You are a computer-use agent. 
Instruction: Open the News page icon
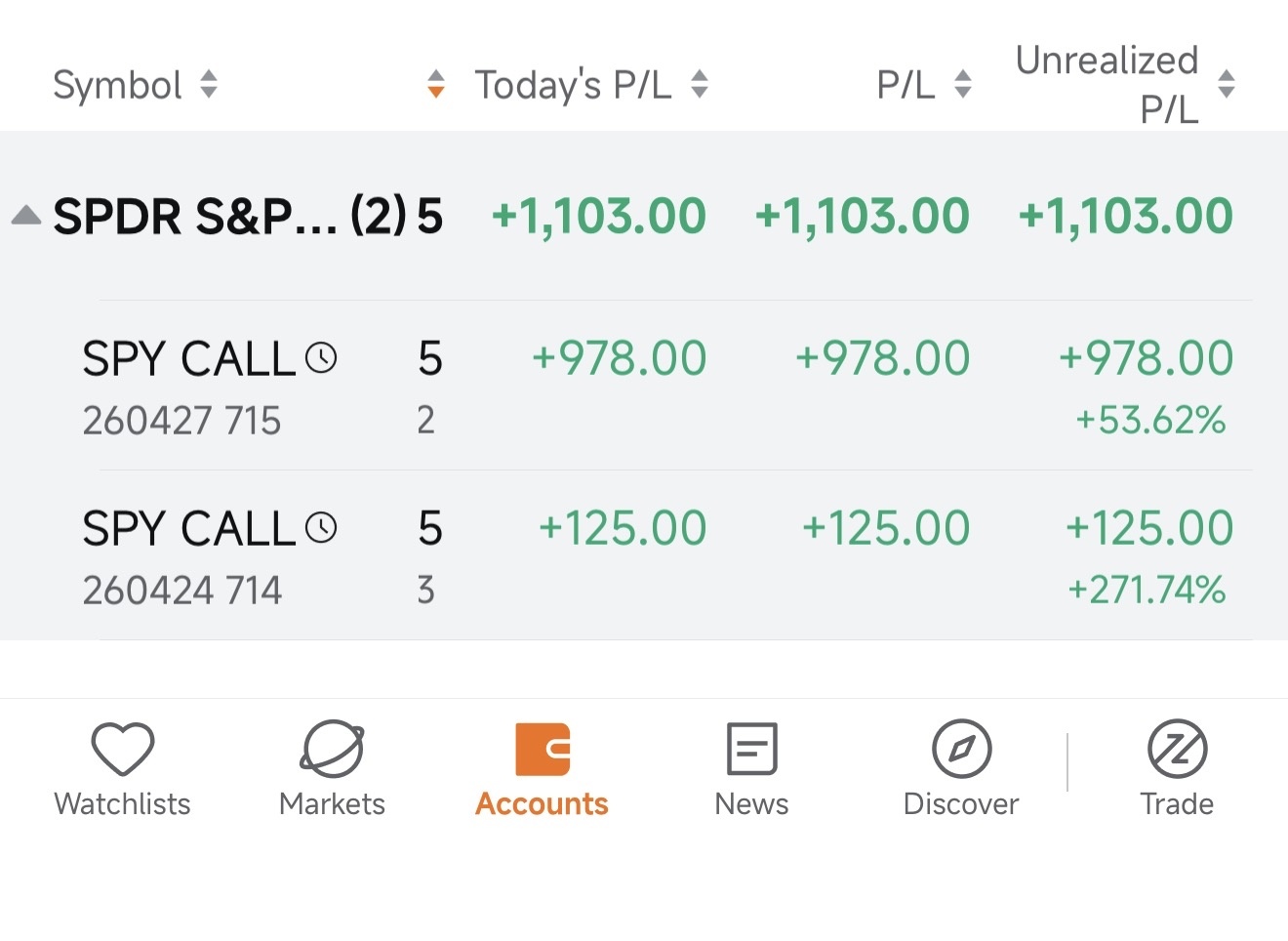point(751,749)
